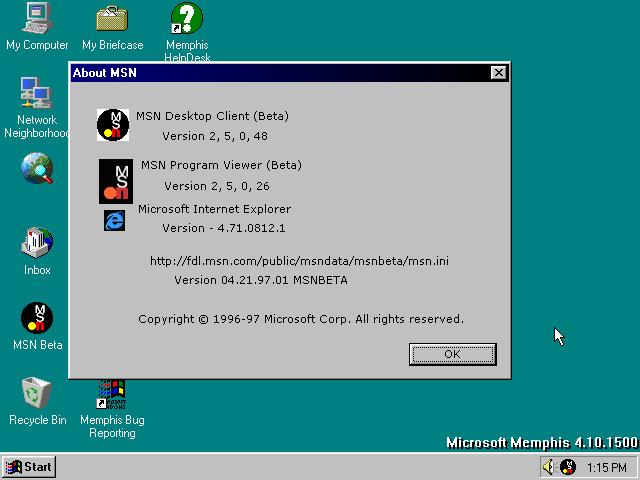This screenshot has height=480, width=640.
Task: Select the Memphis HelpDesk shortcut icon
Action: point(187,18)
